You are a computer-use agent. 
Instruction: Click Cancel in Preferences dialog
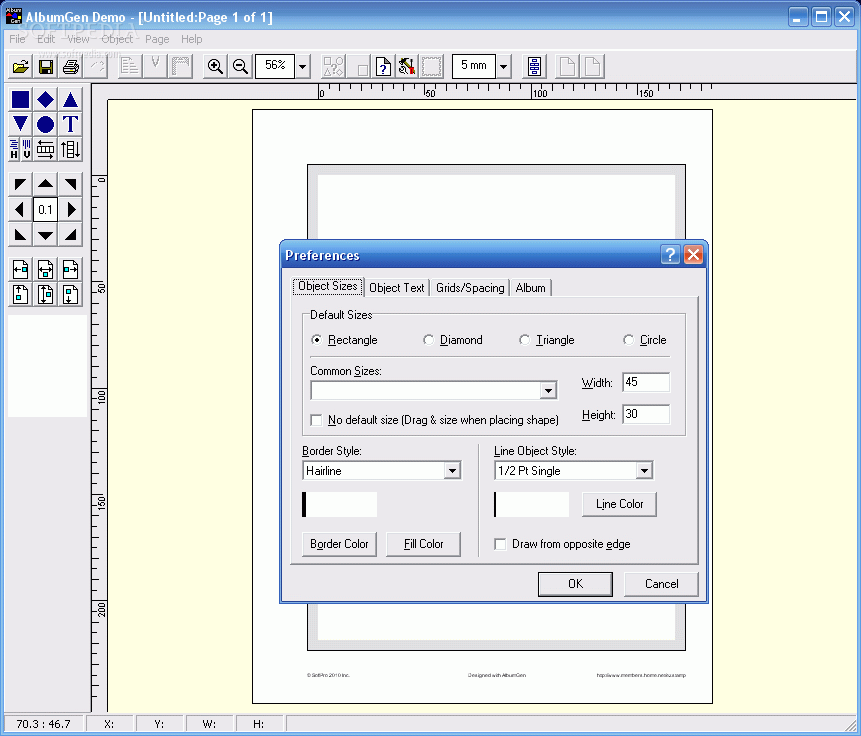click(x=661, y=584)
